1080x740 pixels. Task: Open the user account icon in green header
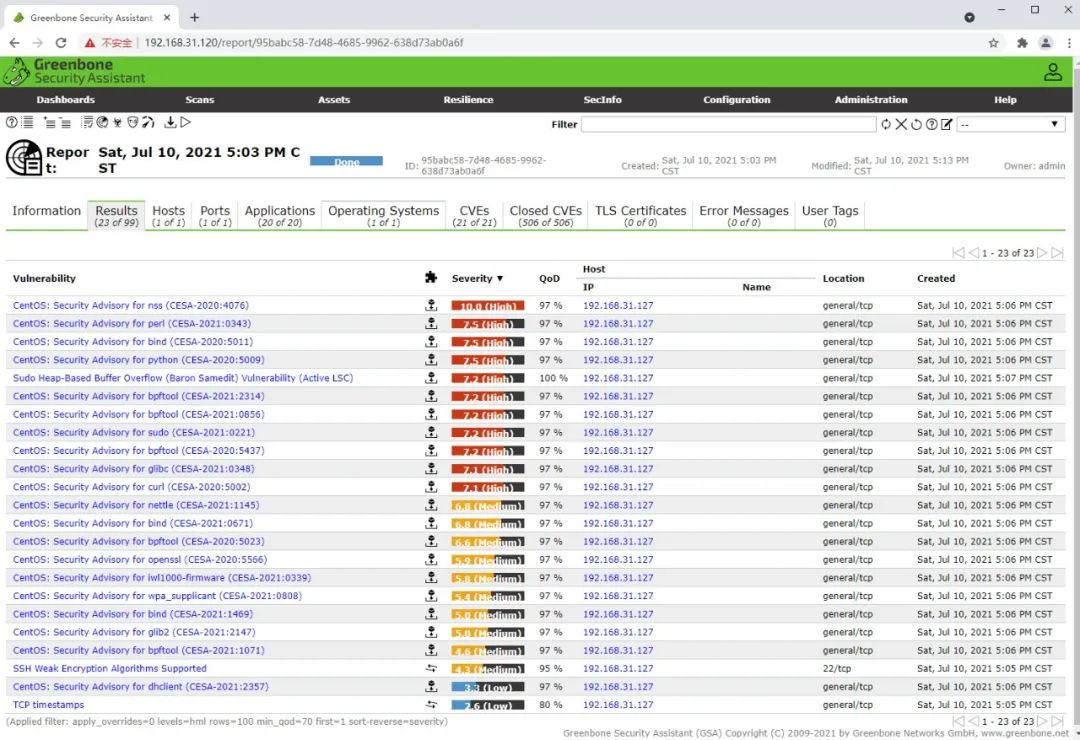[1052, 72]
